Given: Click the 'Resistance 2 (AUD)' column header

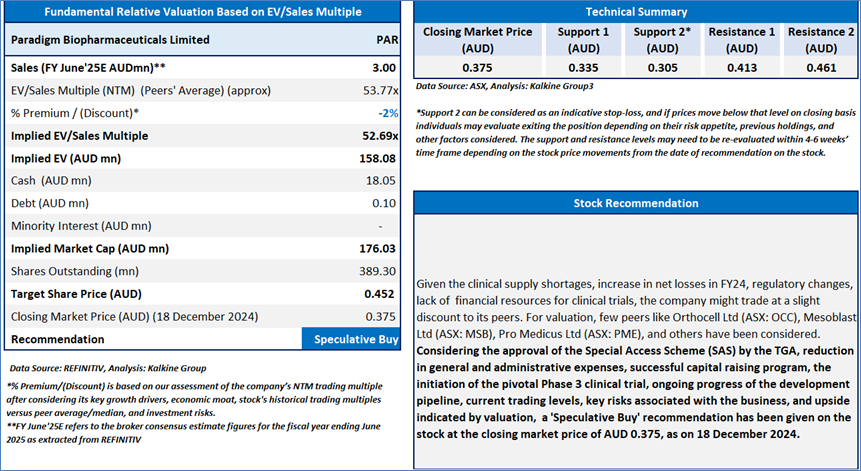Looking at the screenshot, I should coord(821,40).
